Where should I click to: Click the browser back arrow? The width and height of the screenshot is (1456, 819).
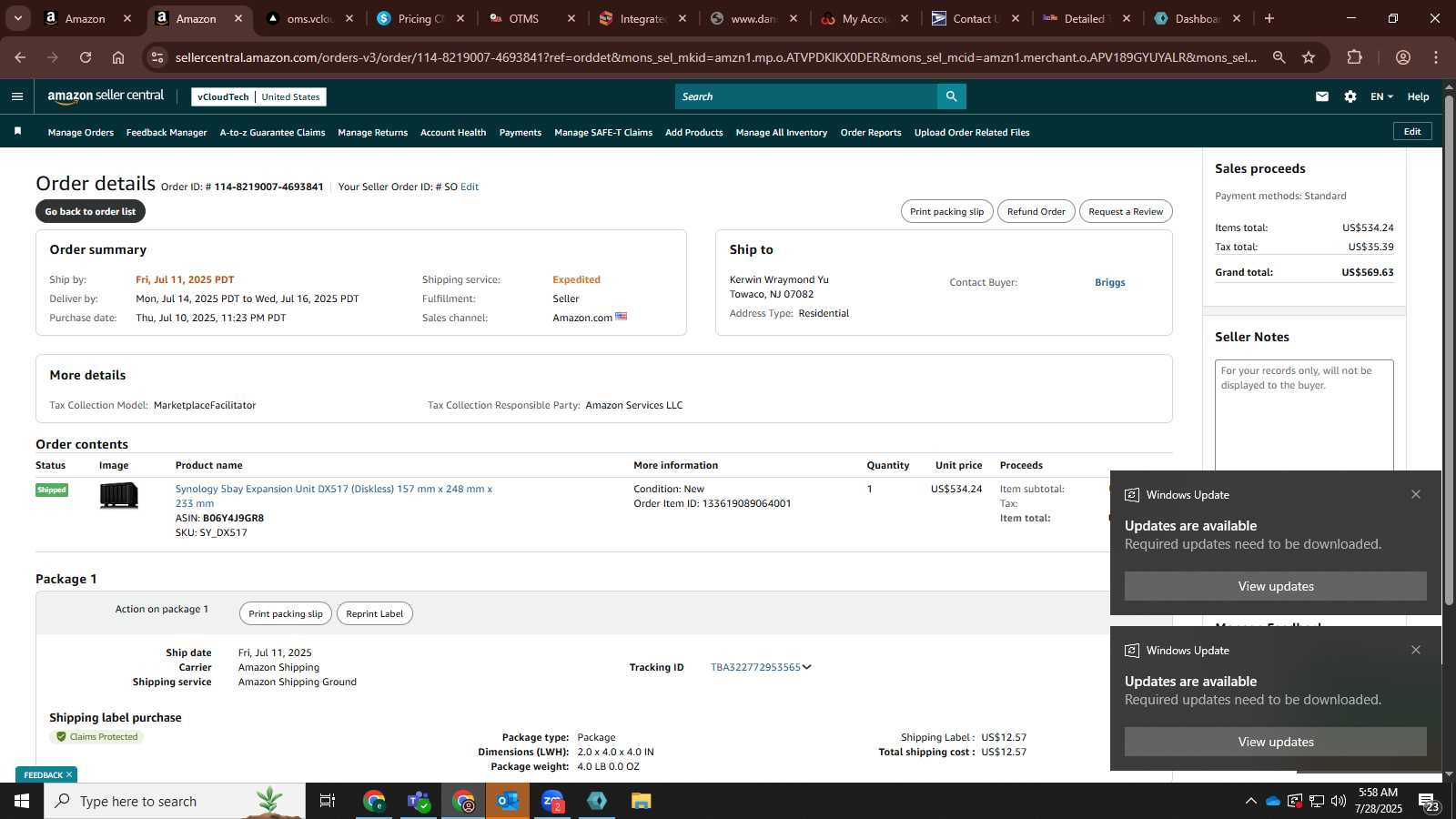pyautogui.click(x=20, y=57)
